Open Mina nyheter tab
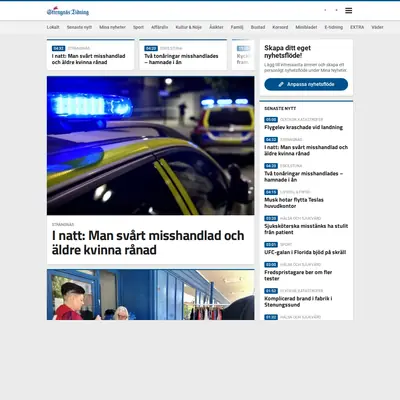 112,27
